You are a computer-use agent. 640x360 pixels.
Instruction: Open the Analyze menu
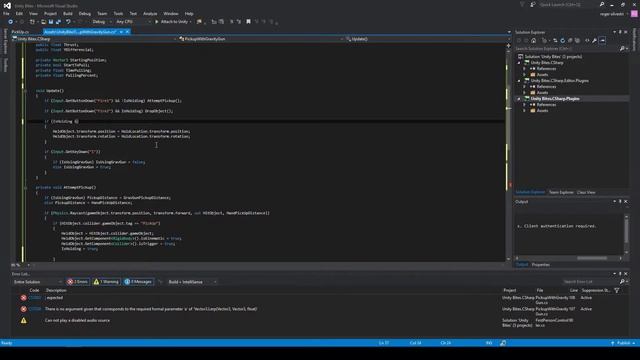(x=150, y=13)
